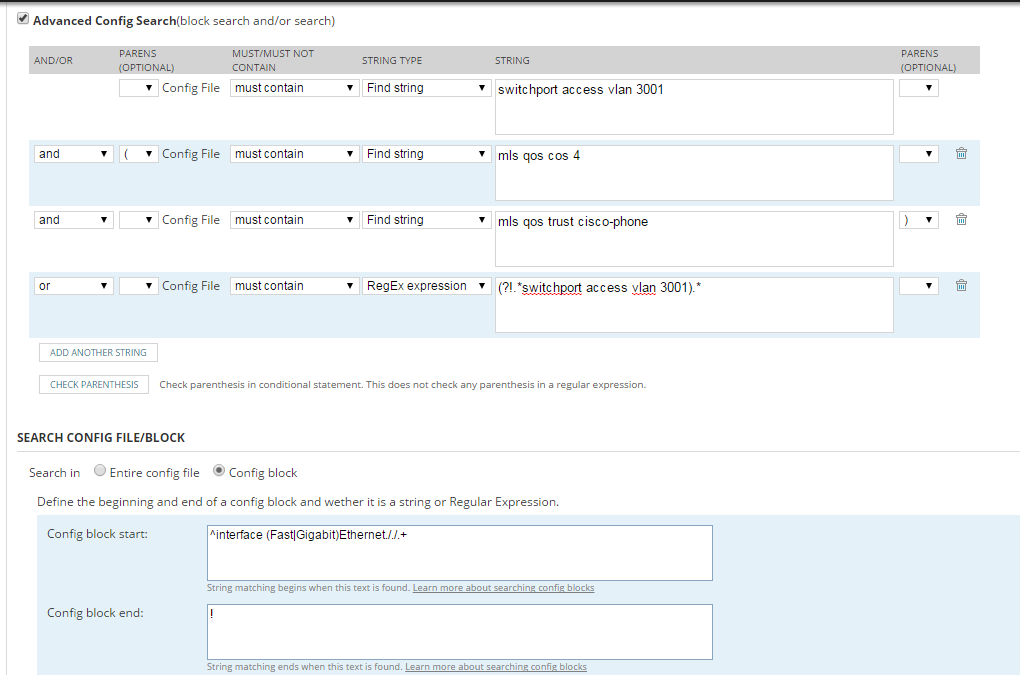Click Check Parenthesis button
This screenshot has width=1020, height=675.
click(94, 384)
